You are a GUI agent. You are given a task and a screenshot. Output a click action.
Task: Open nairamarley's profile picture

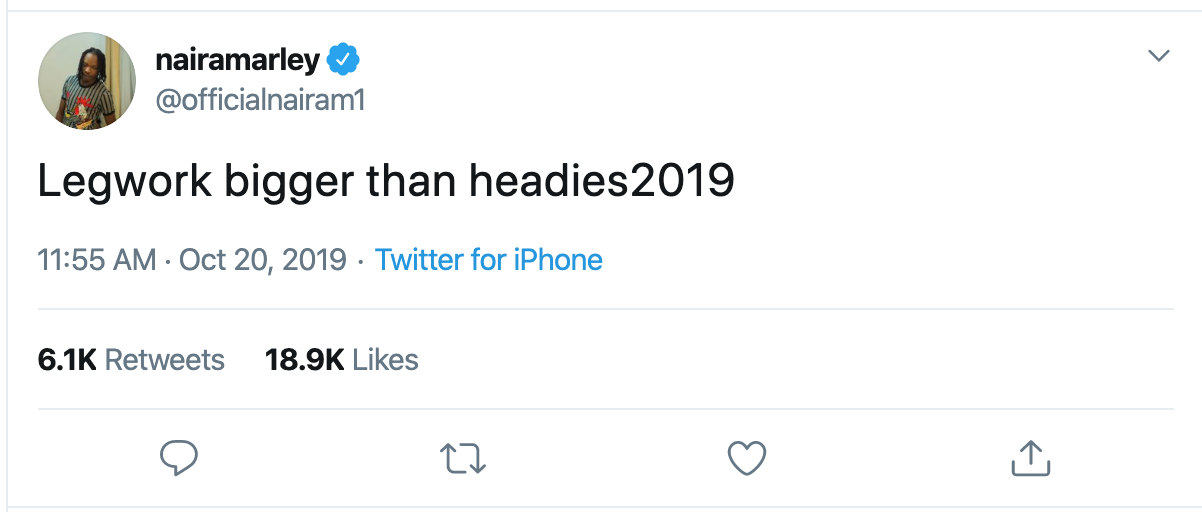click(87, 80)
